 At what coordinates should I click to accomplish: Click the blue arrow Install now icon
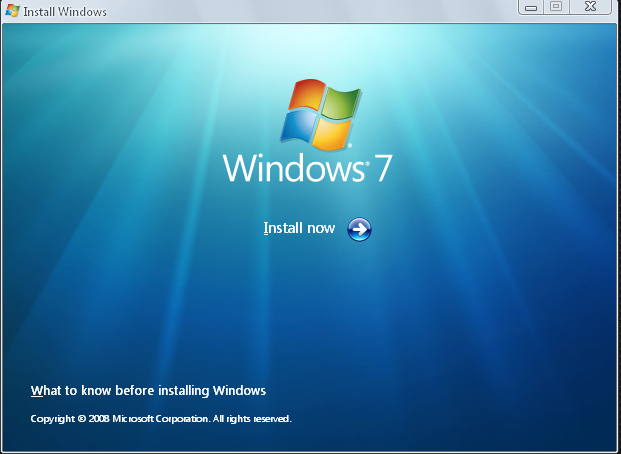(359, 229)
